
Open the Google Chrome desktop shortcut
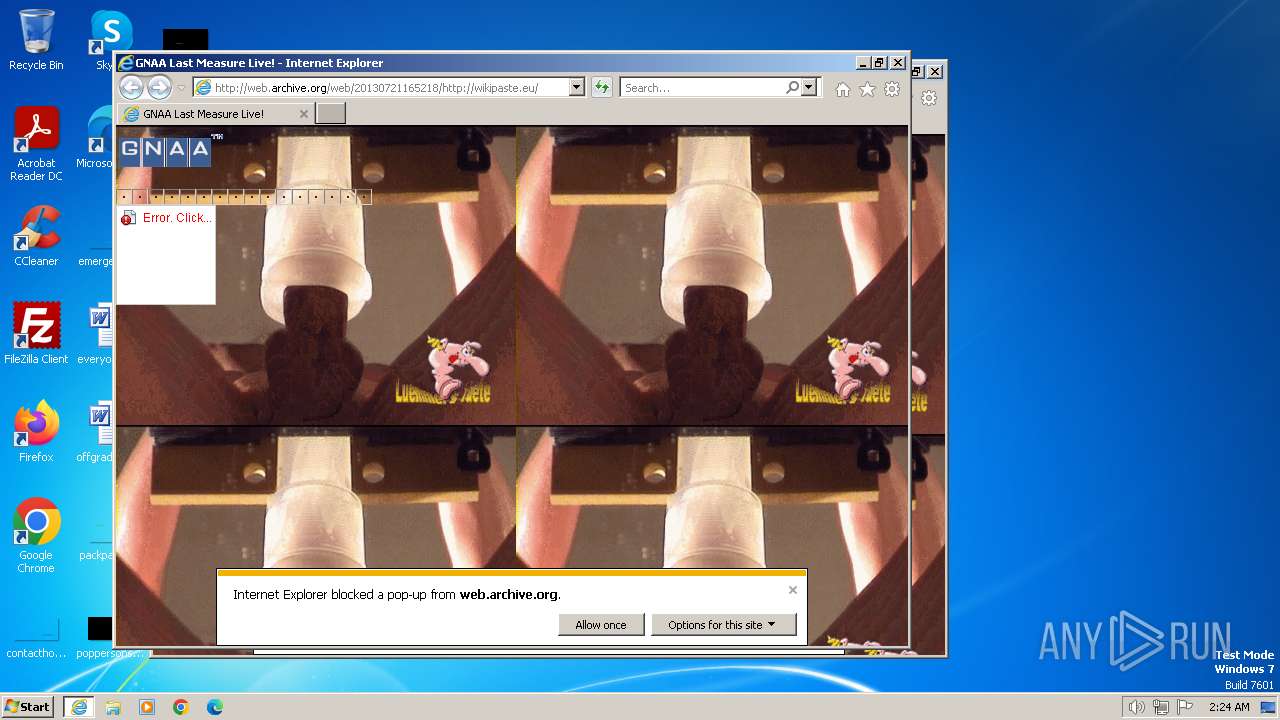pyautogui.click(x=36, y=536)
